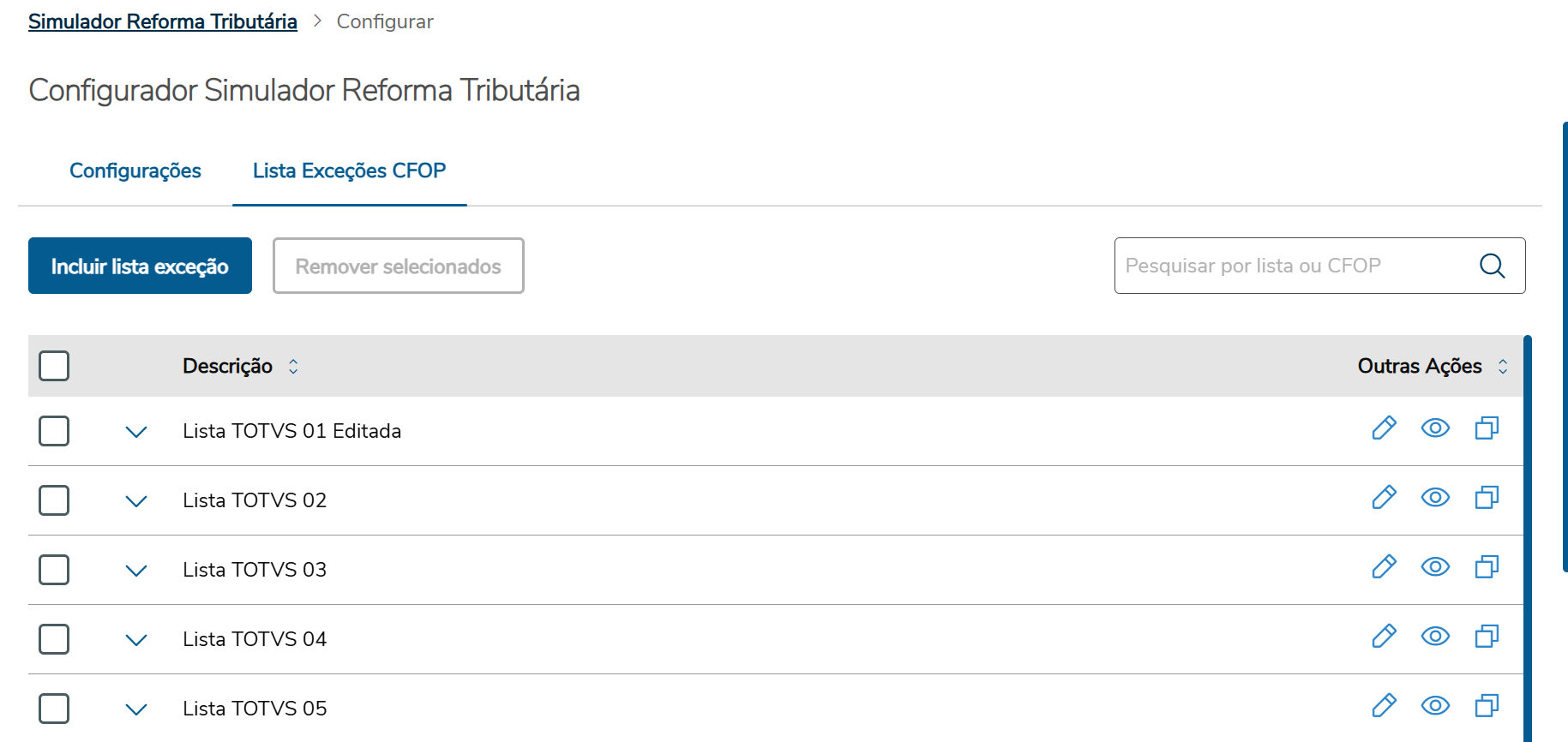Click the copy icon for Lista TOTVS 05
The width and height of the screenshot is (1568, 742).
[1487, 705]
